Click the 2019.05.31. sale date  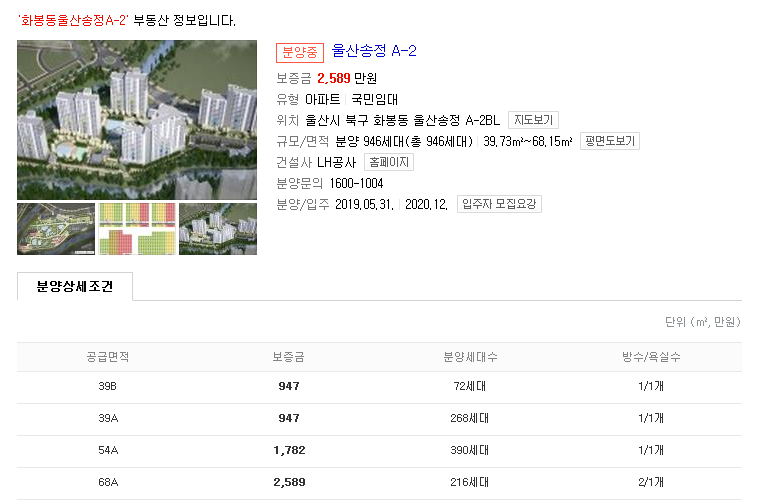coord(364,204)
